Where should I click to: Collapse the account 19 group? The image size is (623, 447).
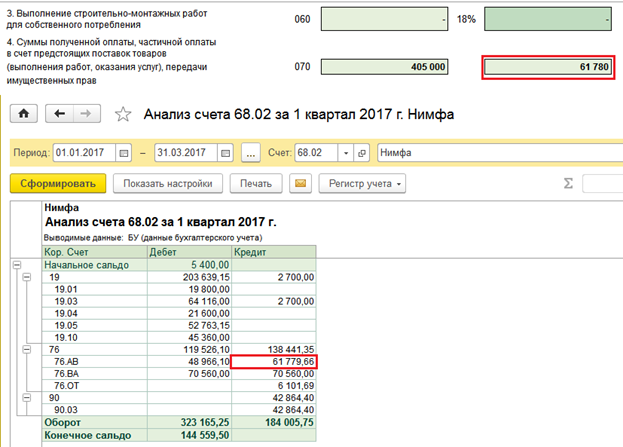click(27, 277)
